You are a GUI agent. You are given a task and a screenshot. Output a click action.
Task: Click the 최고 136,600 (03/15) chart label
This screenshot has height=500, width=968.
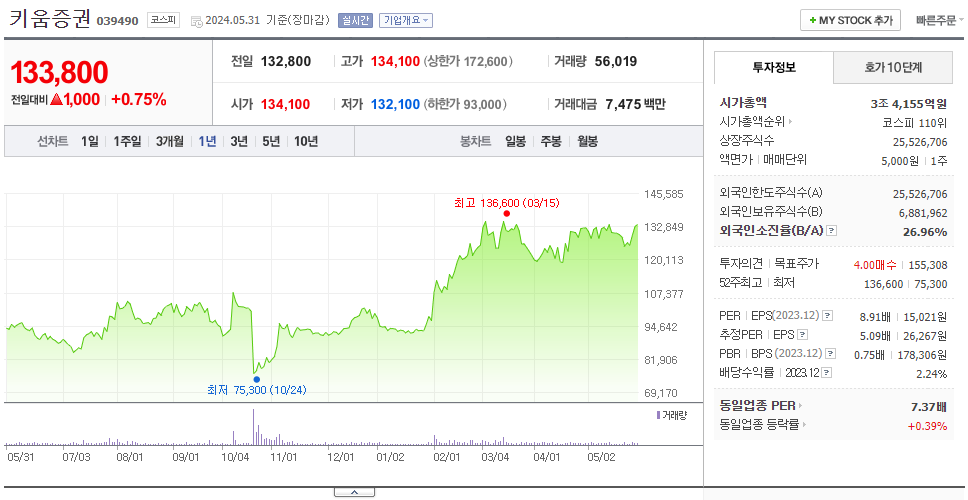[506, 202]
